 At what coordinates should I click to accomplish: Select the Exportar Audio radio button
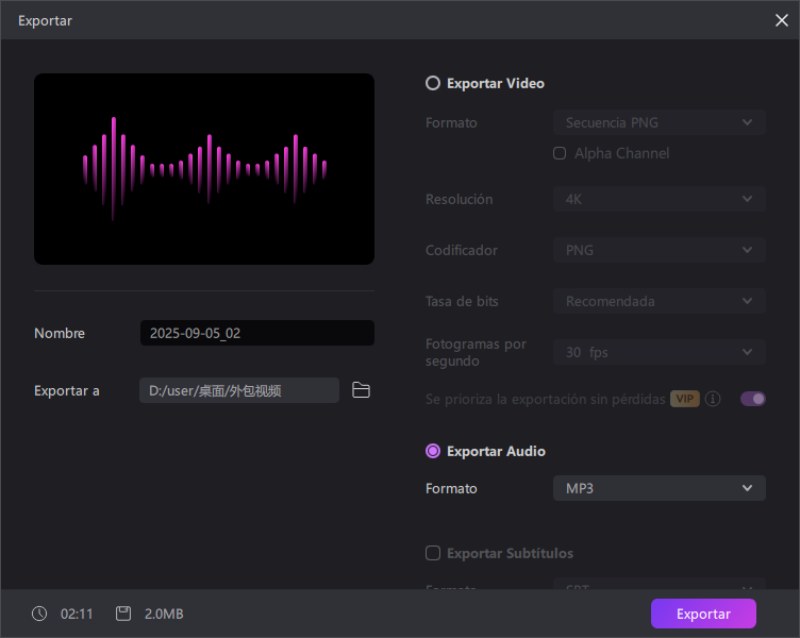click(433, 451)
